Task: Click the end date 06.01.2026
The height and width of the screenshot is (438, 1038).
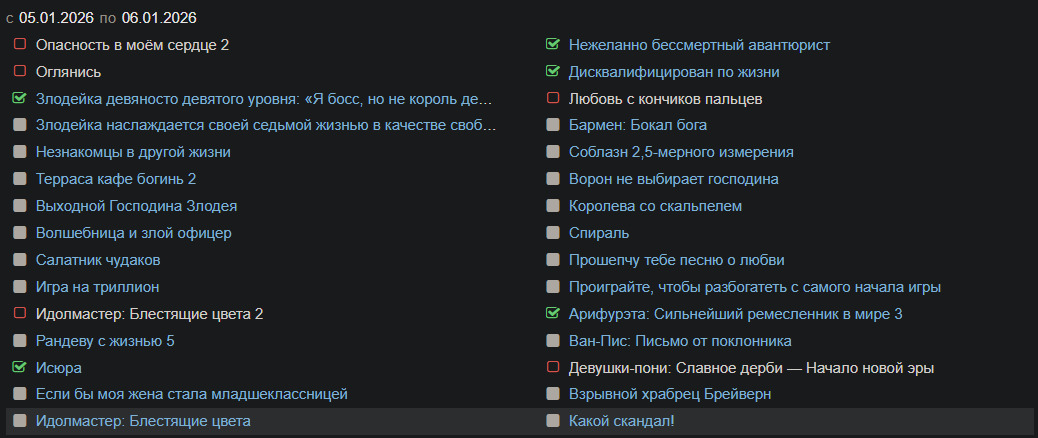Action: (159, 17)
